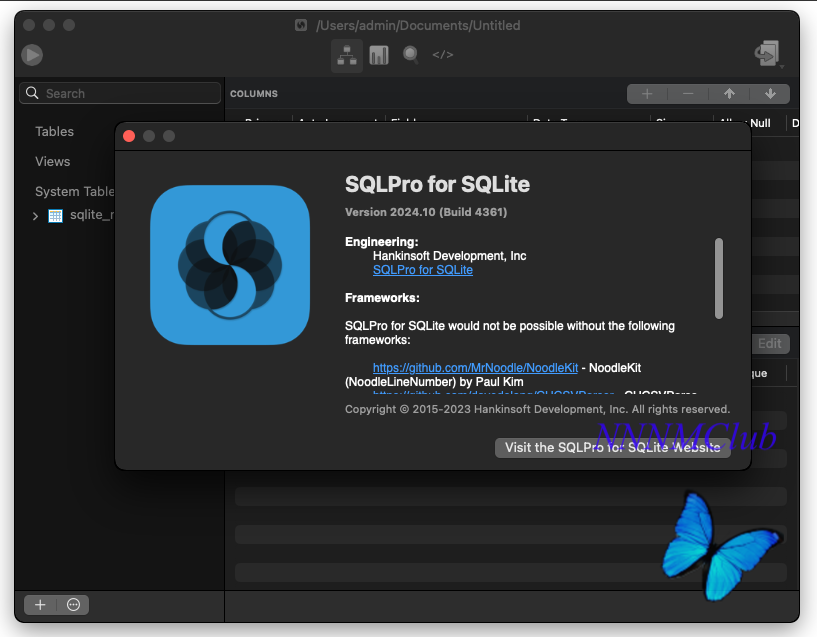The image size is (817, 637).
Task: Move column down with arrow button
Action: (x=770, y=94)
